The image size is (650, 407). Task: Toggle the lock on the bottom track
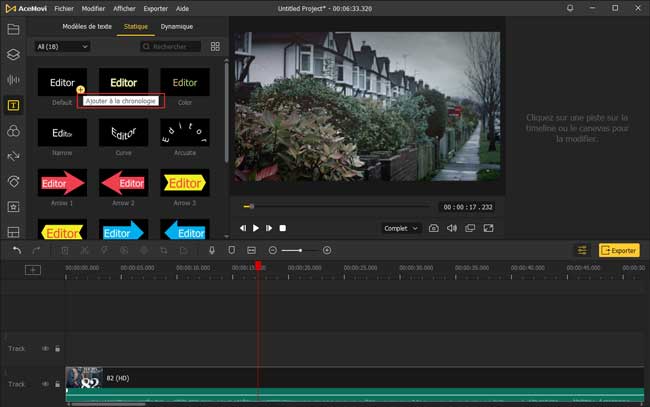[x=57, y=384]
